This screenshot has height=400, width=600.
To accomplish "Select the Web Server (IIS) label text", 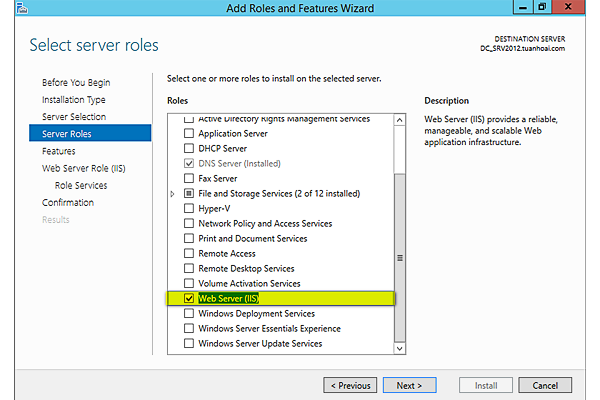I will point(228,299).
